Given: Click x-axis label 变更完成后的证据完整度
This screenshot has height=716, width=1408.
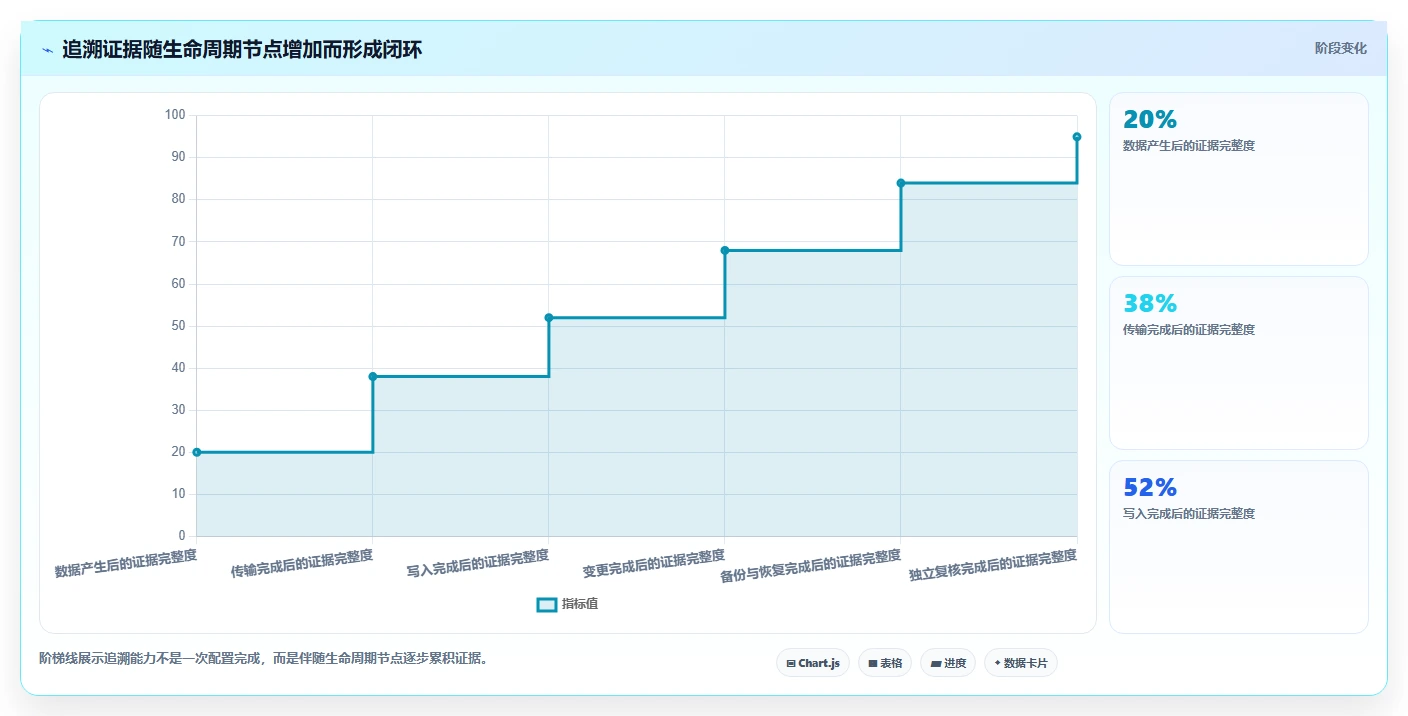Looking at the screenshot, I should click(654, 564).
